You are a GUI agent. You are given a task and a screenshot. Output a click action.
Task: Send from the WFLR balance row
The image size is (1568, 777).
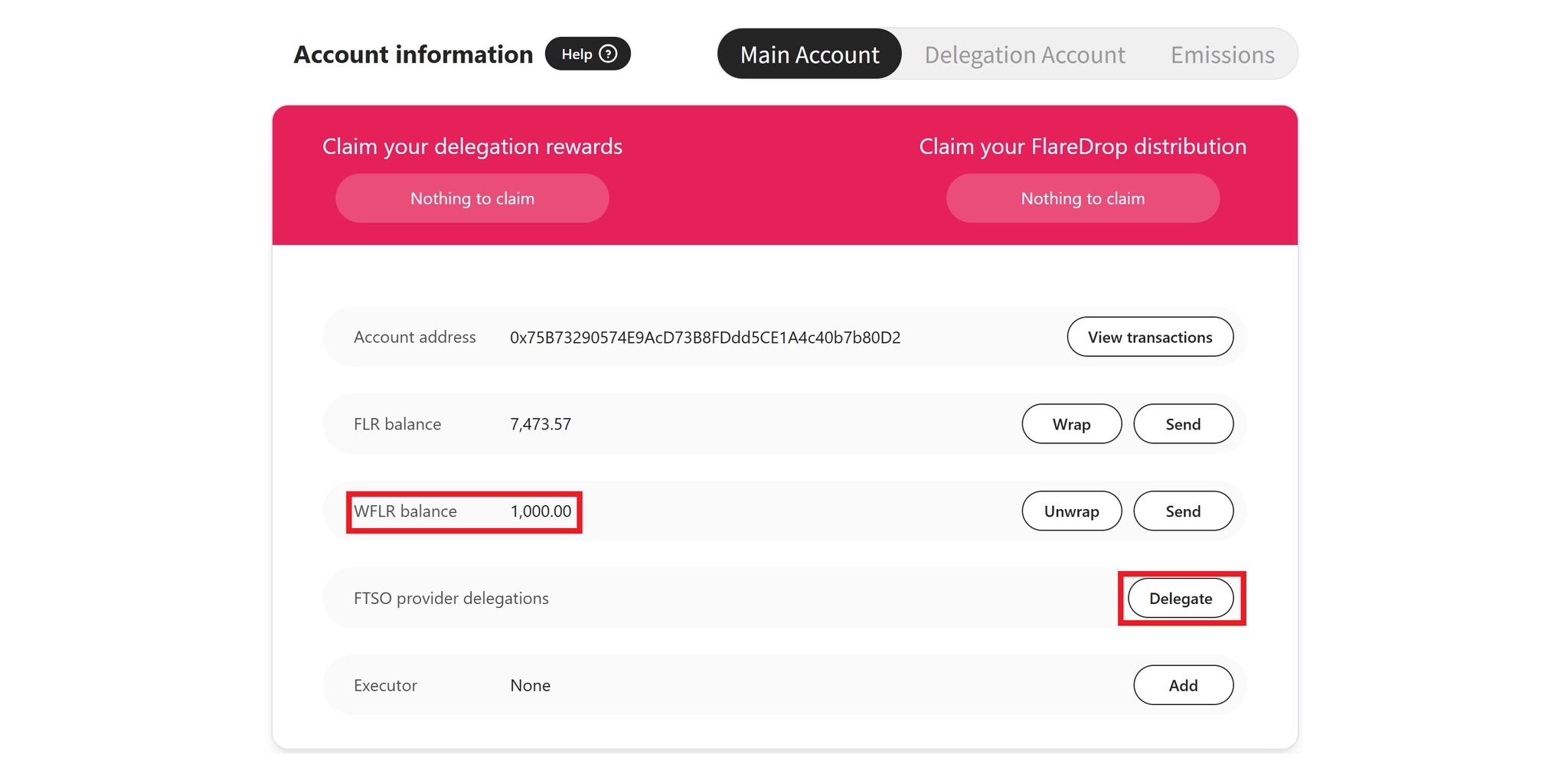point(1182,511)
